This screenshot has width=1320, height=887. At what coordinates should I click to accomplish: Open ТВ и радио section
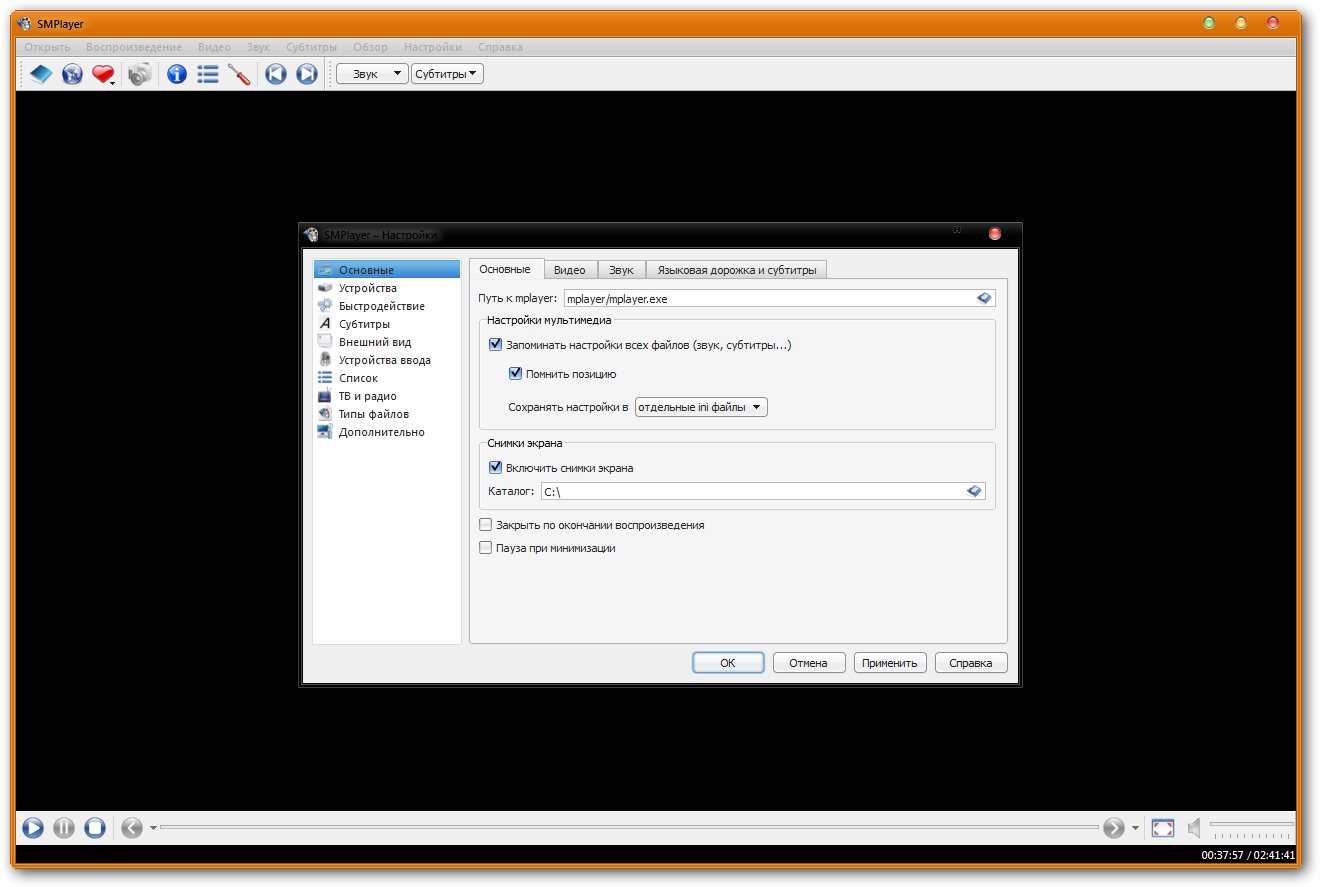(x=387, y=396)
